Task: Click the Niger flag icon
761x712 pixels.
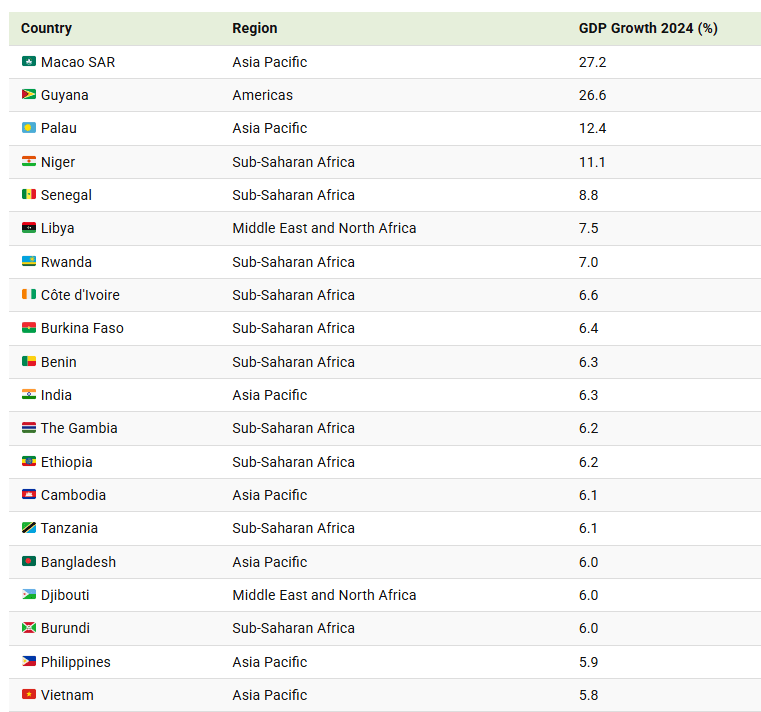Action: (29, 162)
